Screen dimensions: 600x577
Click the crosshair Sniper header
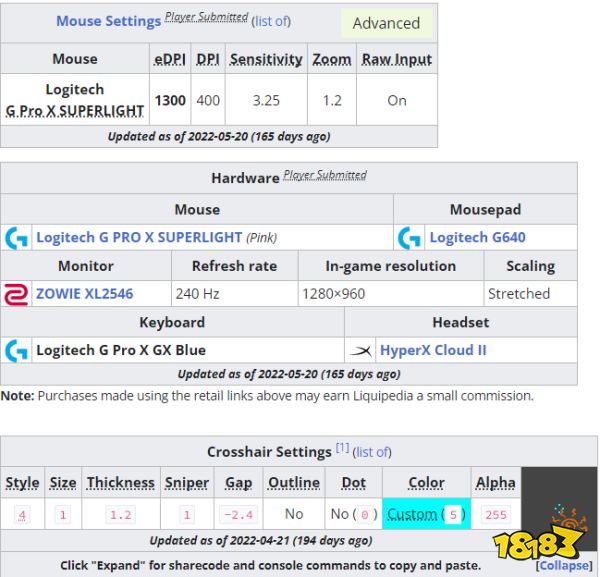click(187, 482)
